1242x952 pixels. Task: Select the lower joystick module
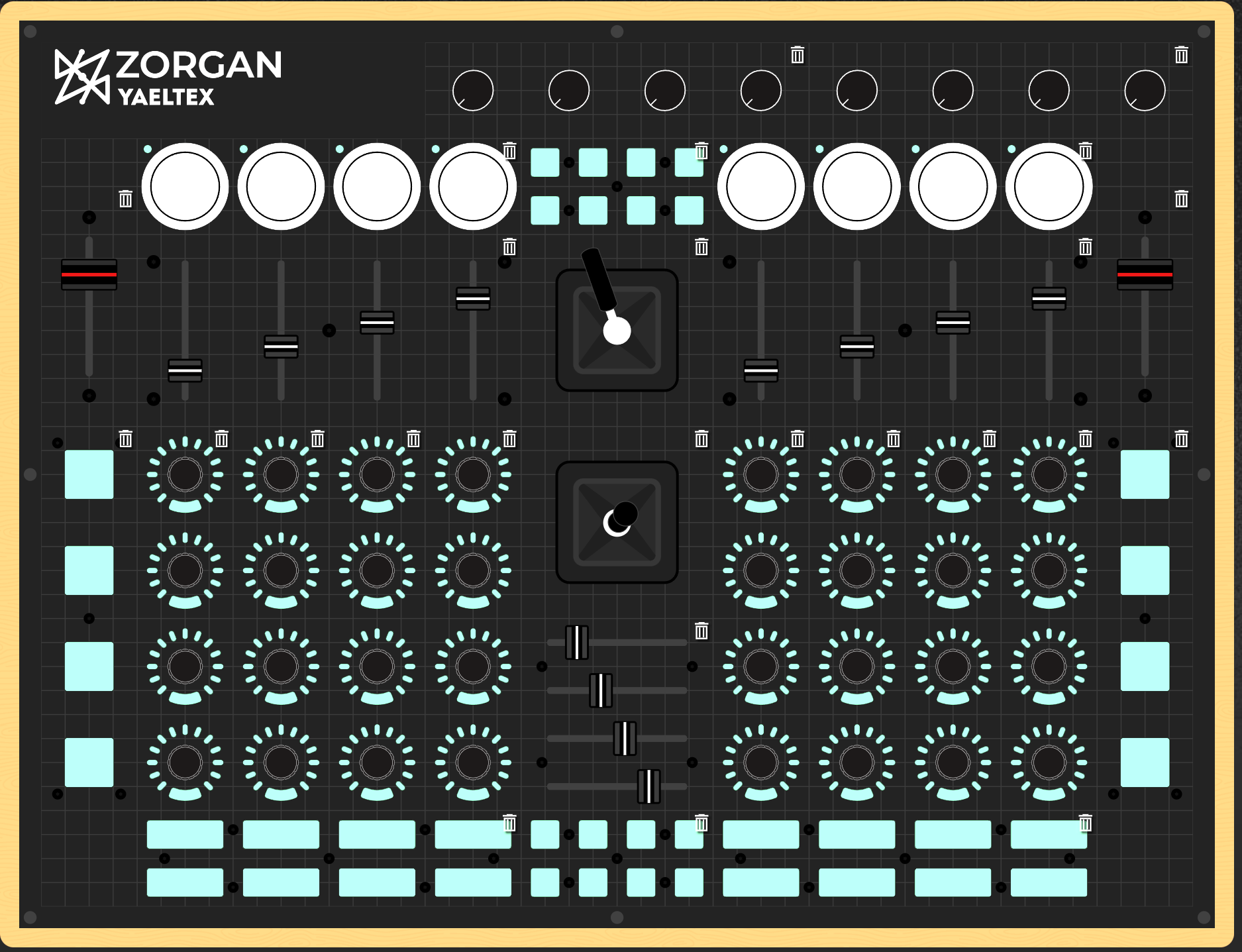click(x=617, y=522)
